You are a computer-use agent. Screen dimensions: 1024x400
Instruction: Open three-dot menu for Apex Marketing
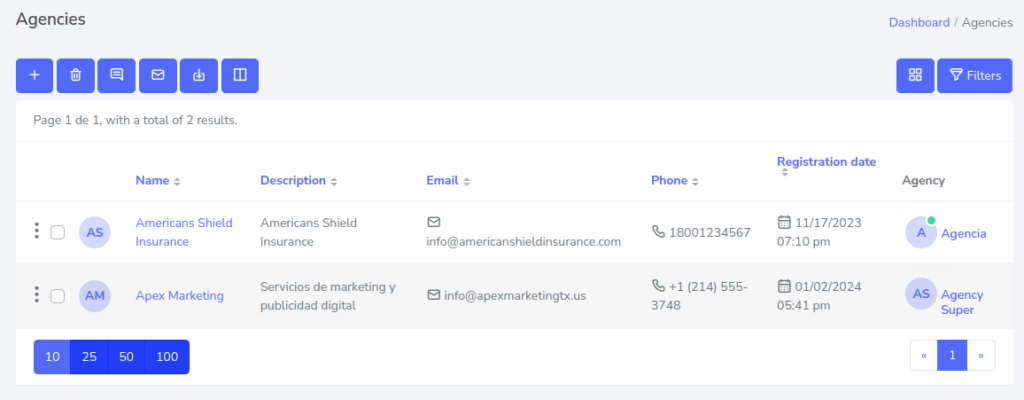37,295
